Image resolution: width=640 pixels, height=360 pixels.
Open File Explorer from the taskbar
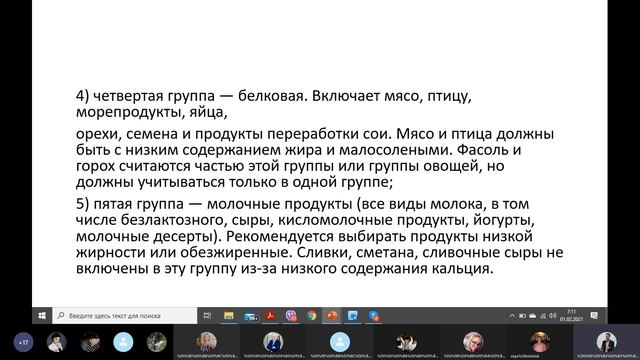tap(229, 316)
